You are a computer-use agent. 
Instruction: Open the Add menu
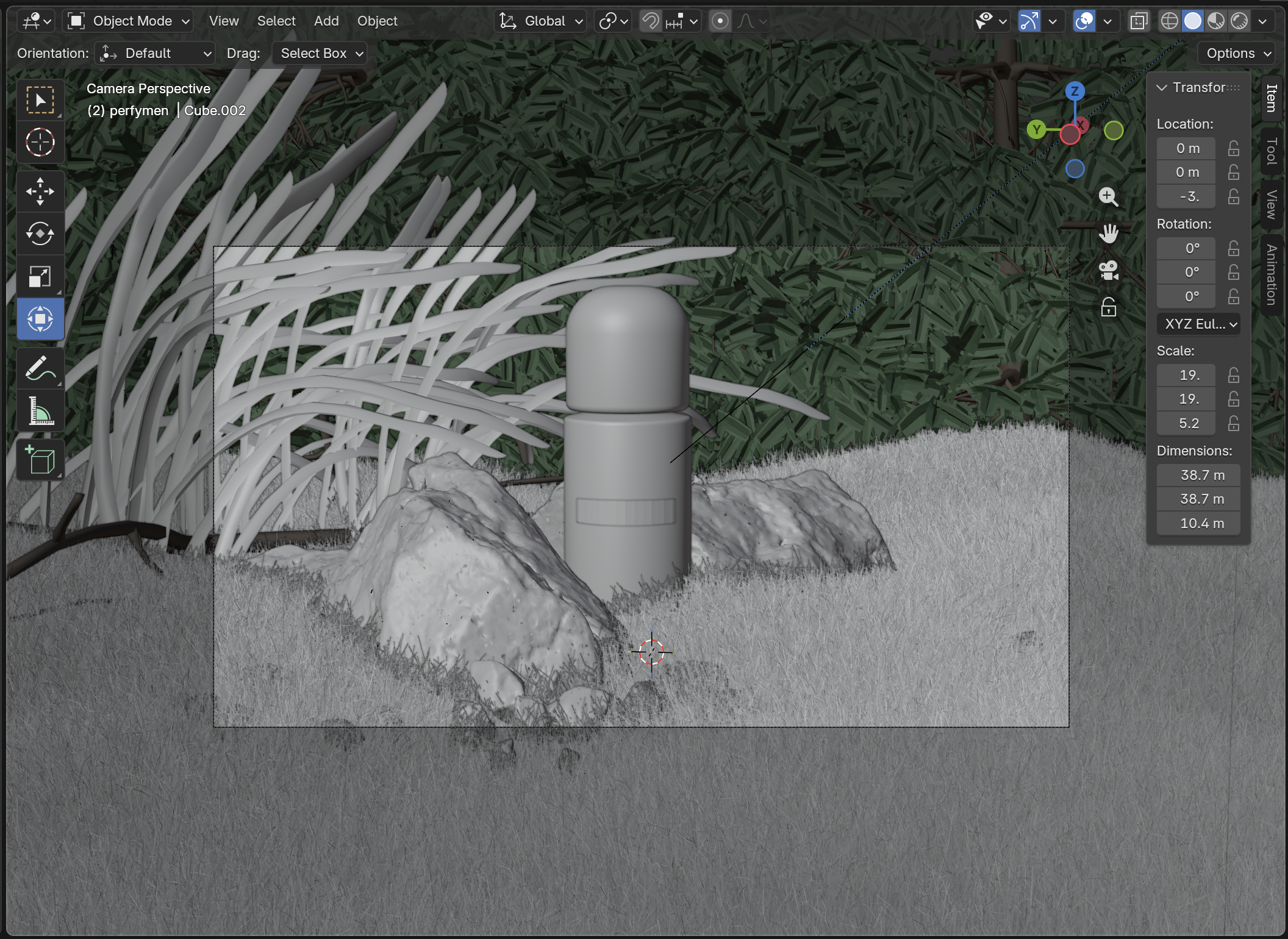pos(326,21)
